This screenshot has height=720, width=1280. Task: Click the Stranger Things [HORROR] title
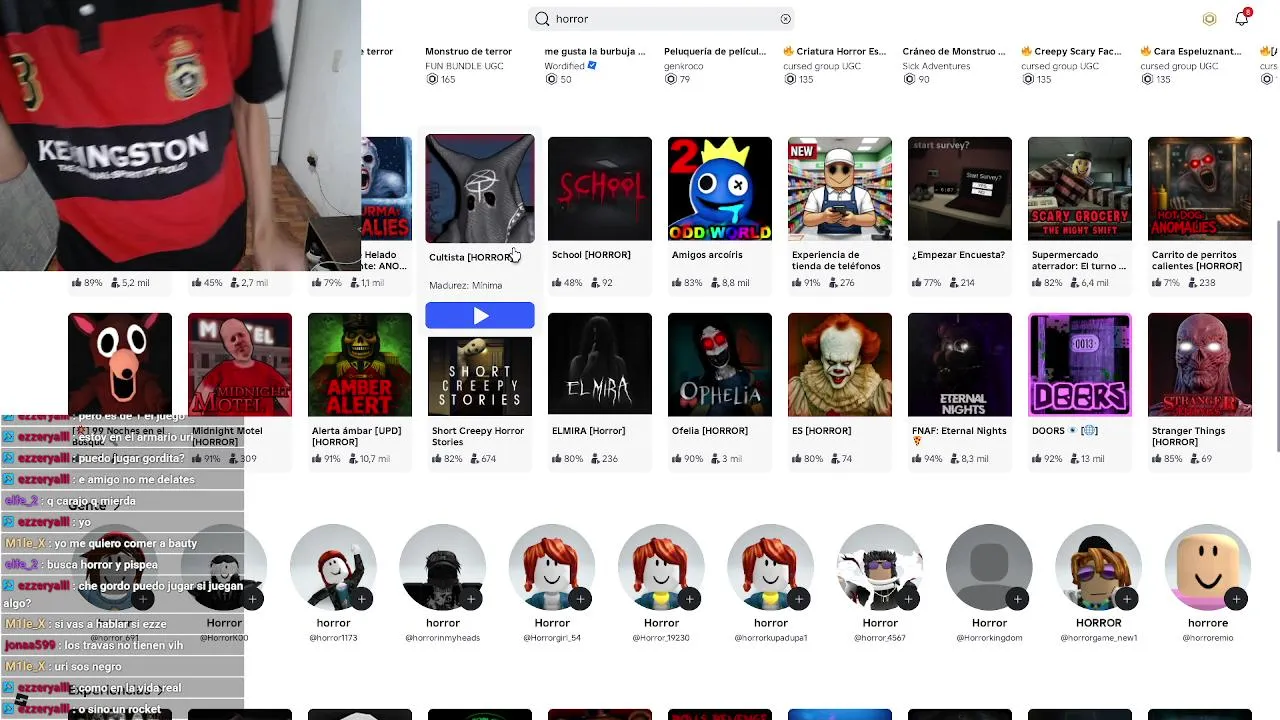(x=1188, y=436)
